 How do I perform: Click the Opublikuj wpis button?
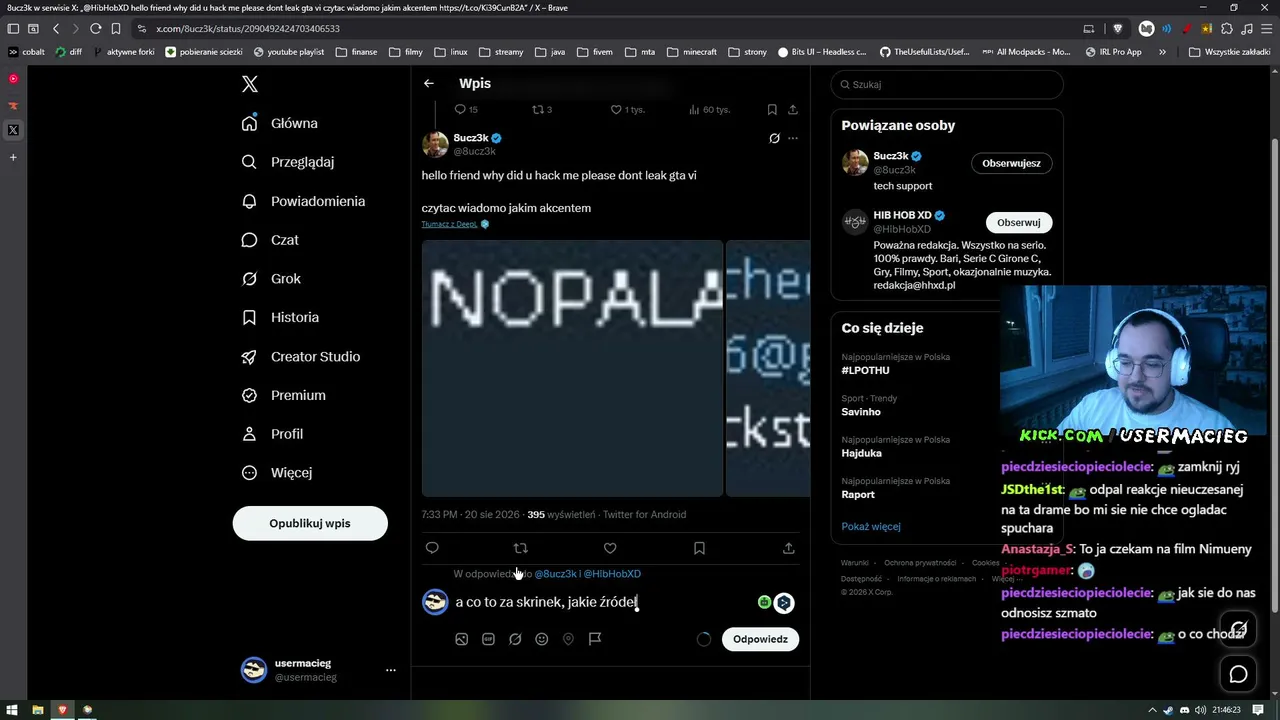pyautogui.click(x=310, y=523)
